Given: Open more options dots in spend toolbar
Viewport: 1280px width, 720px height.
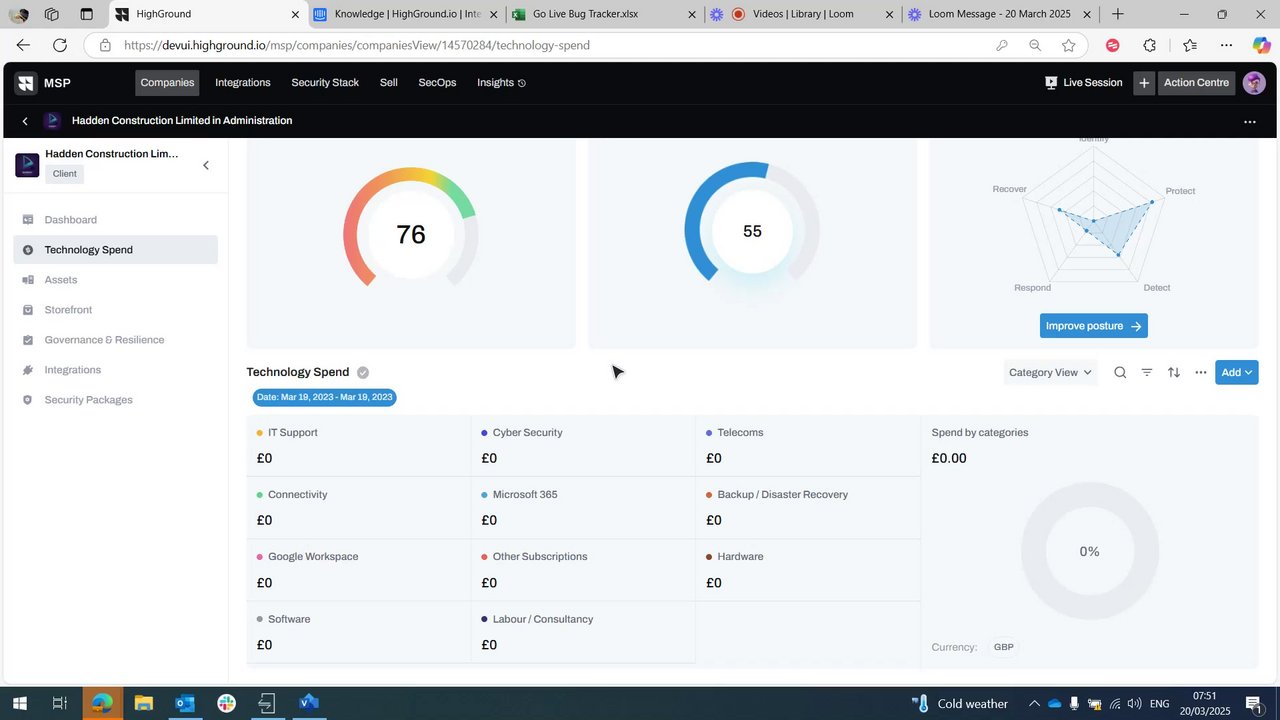Looking at the screenshot, I should pyautogui.click(x=1201, y=372).
